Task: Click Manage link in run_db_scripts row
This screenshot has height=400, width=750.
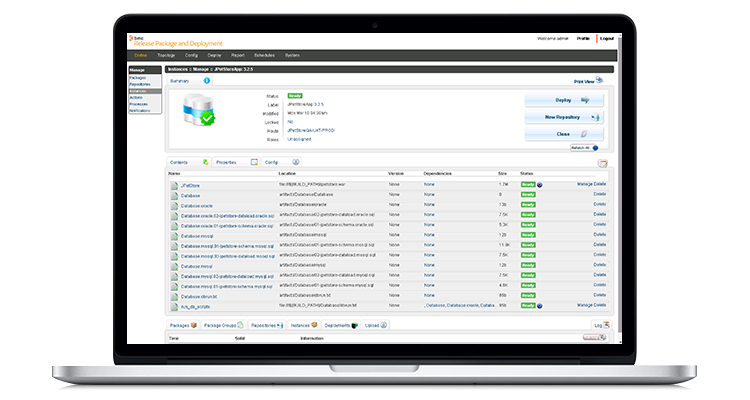Action: (584, 305)
